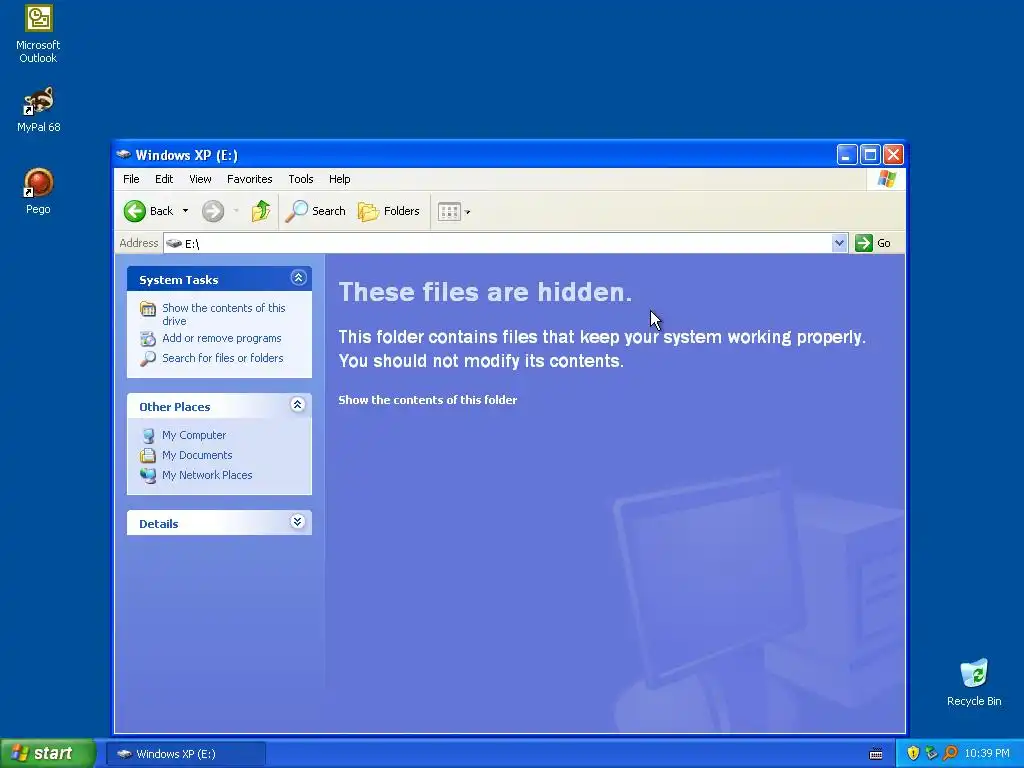Click Show the contents of this folder
Image resolution: width=1024 pixels, height=768 pixels.
(x=428, y=400)
